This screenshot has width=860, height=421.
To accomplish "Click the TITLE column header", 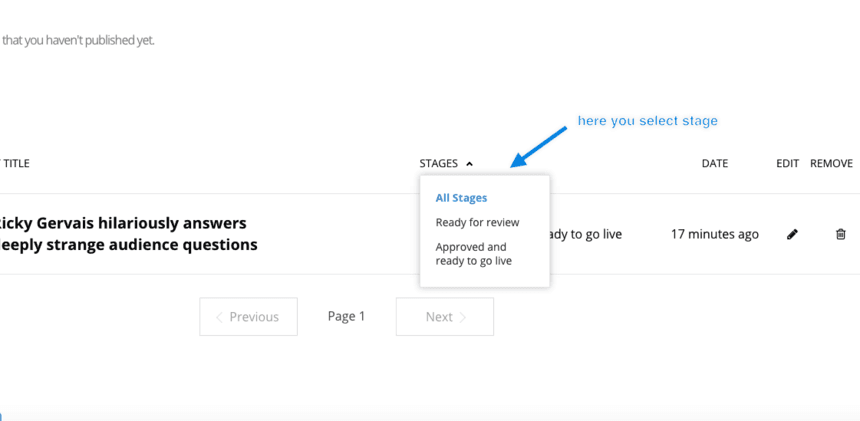I will (16, 163).
